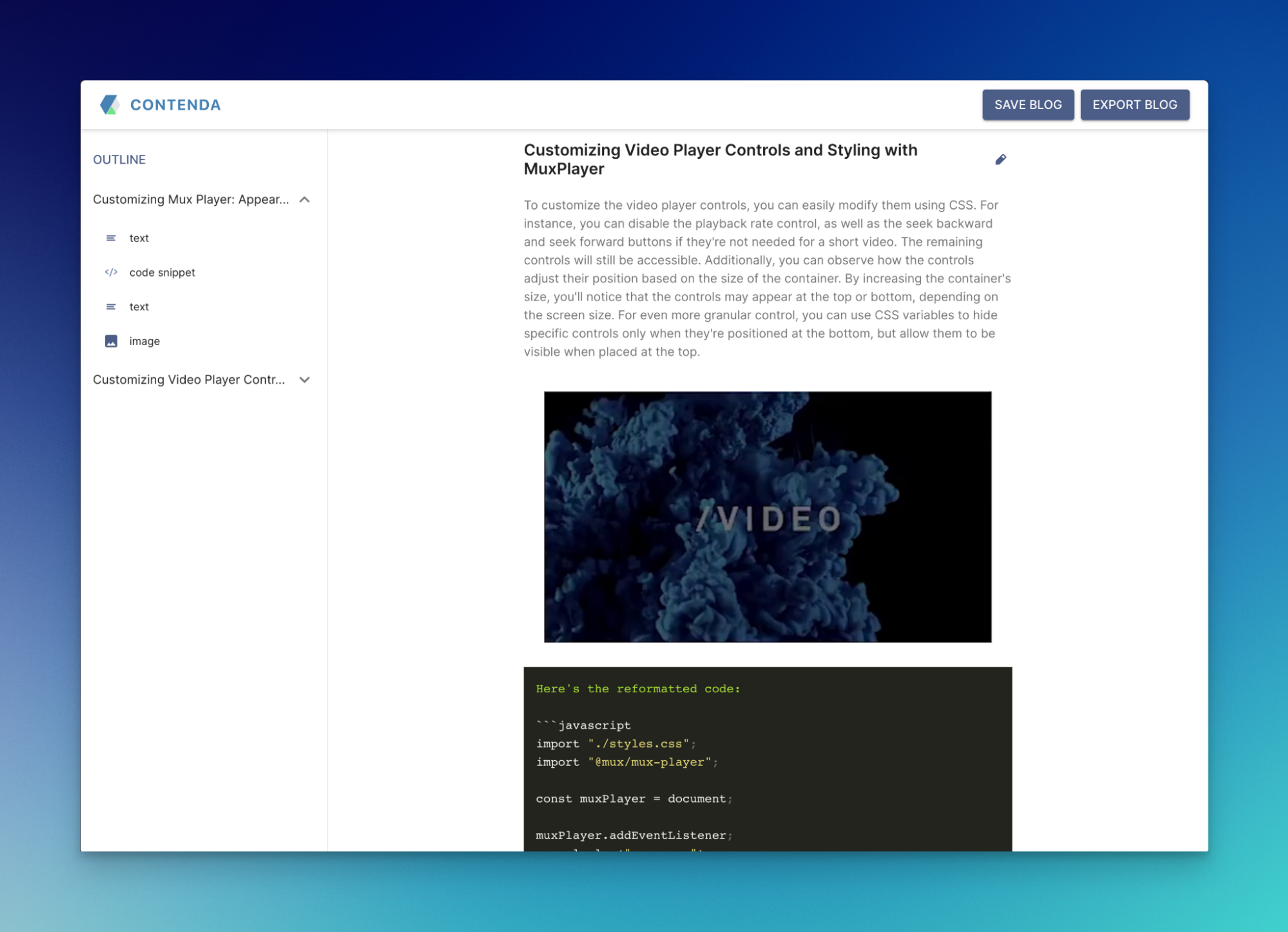The width and height of the screenshot is (1288, 932).
Task: Open 'Customizing Mux Player: Appear...' outline section
Action: coord(191,199)
